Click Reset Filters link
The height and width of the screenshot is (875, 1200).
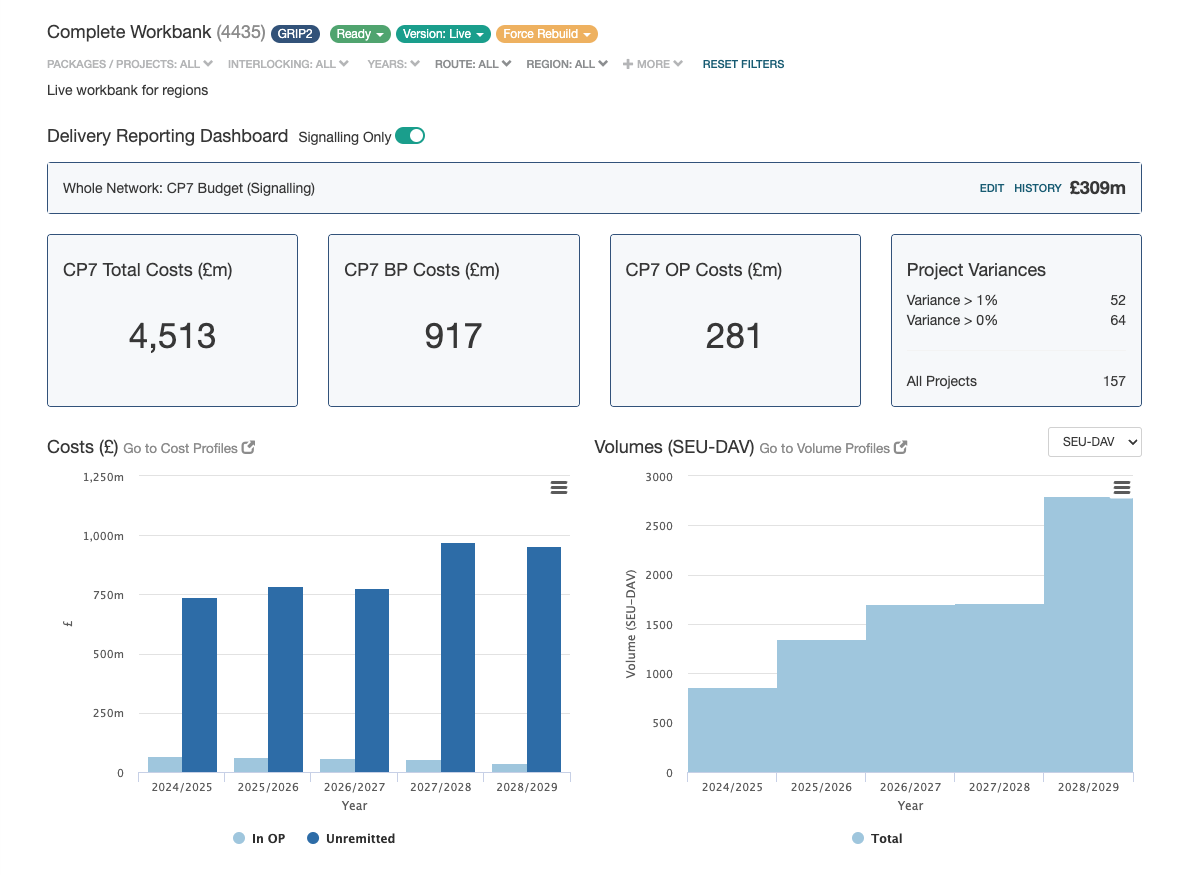[743, 64]
